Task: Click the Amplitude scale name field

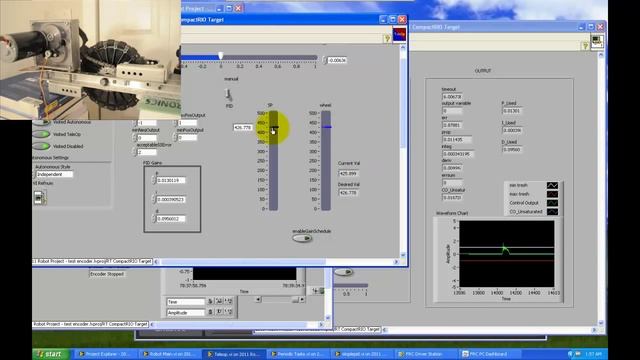Action: 186,312
